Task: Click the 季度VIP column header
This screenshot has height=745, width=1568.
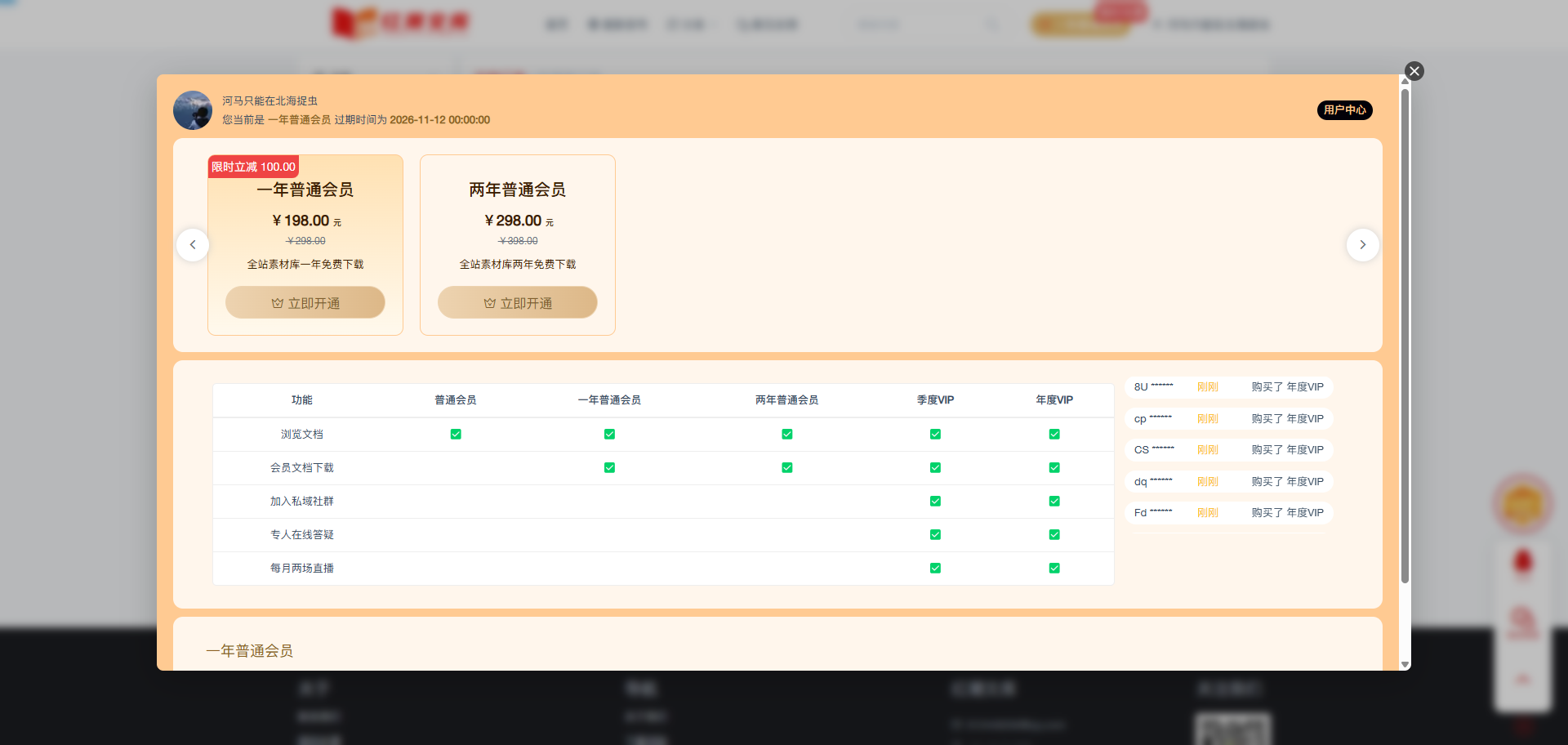Action: tap(935, 400)
